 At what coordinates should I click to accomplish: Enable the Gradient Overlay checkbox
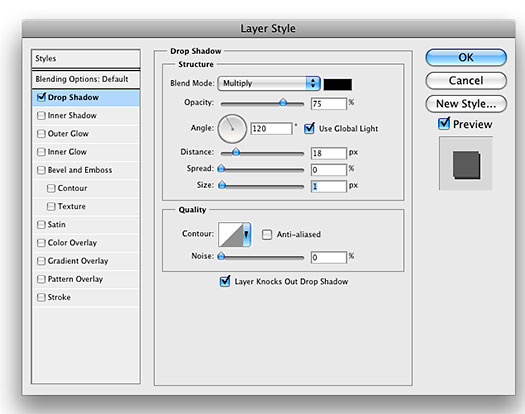[41, 261]
